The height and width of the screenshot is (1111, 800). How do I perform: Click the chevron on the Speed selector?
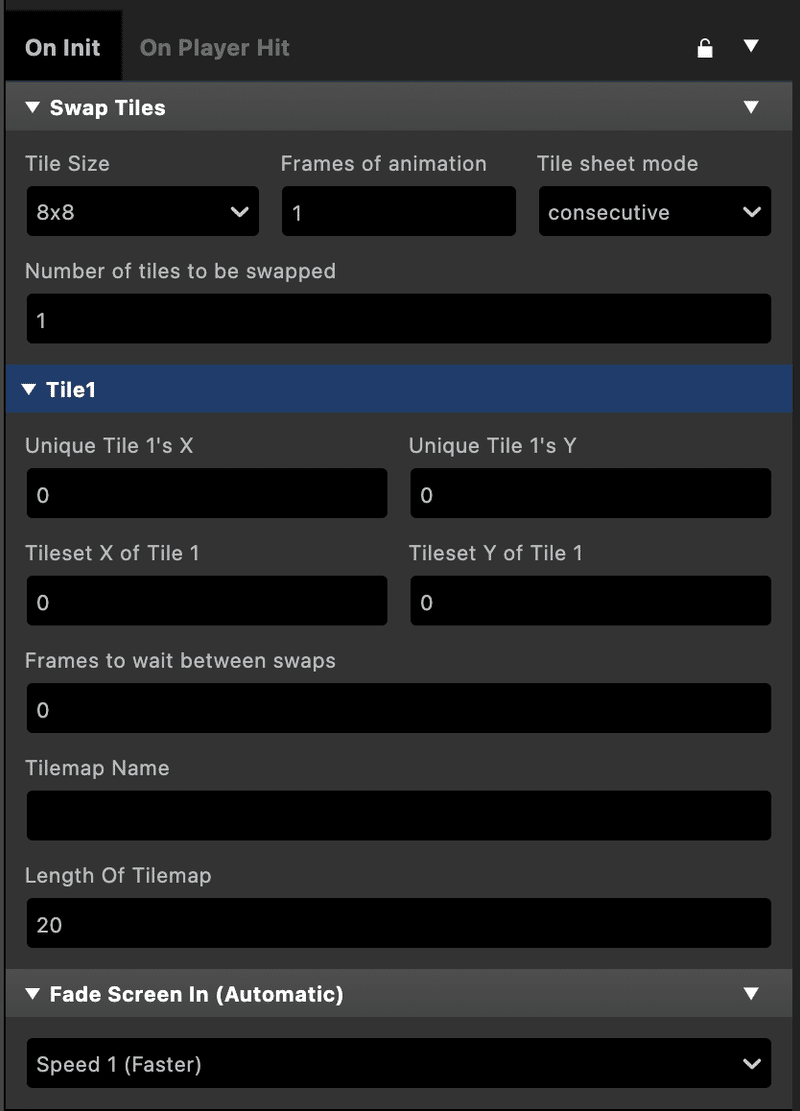753,1063
